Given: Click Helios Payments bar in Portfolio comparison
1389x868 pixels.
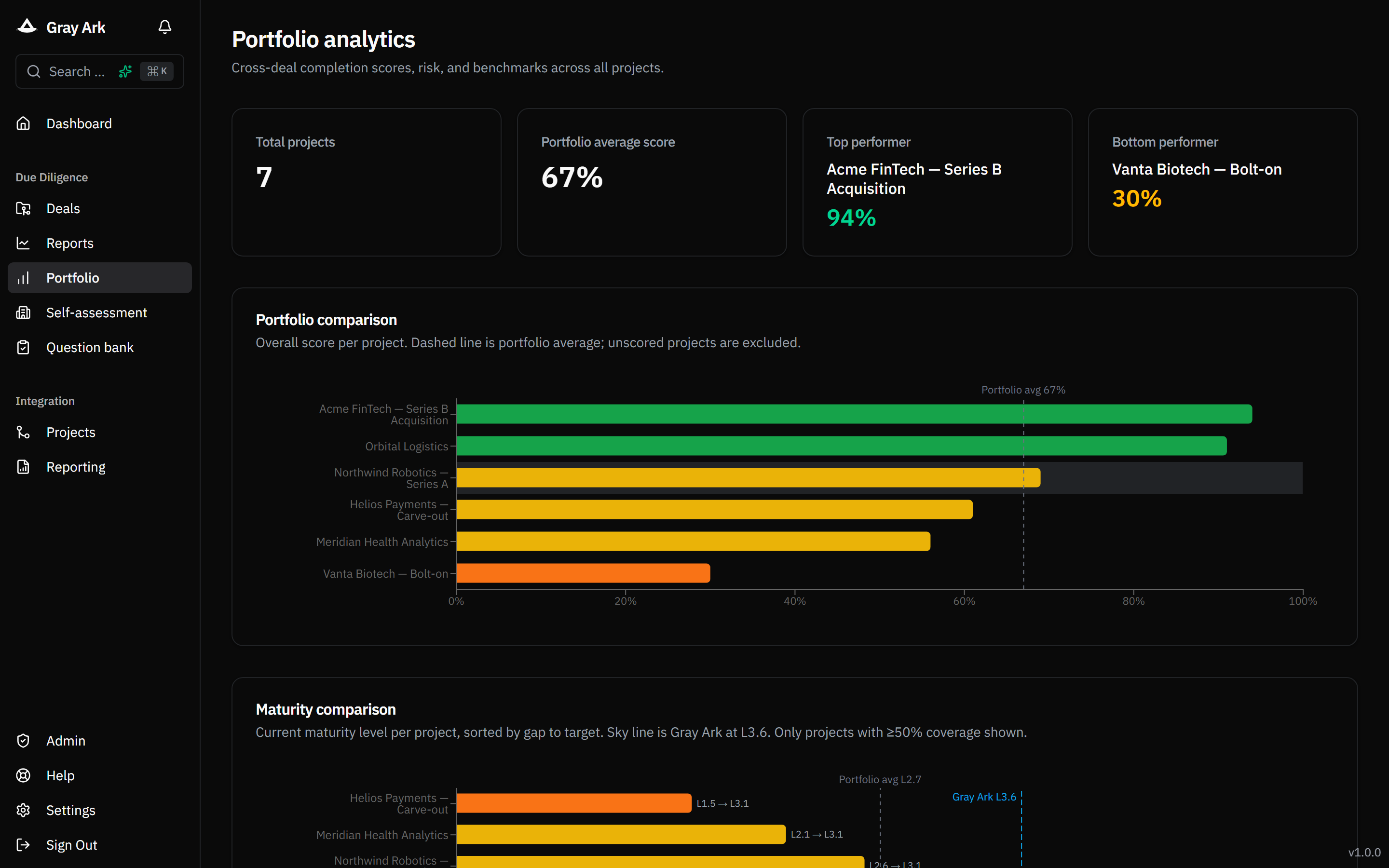Looking at the screenshot, I should click(x=715, y=510).
